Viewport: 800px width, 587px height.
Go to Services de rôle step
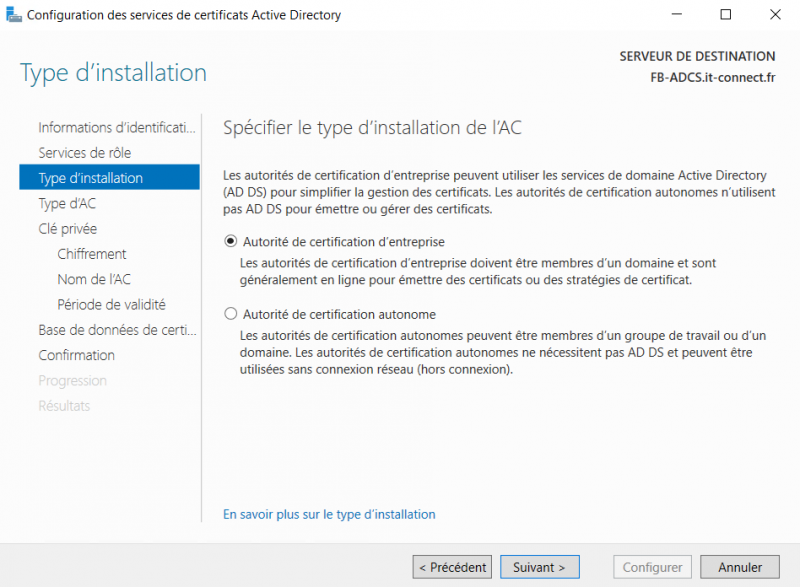84,153
